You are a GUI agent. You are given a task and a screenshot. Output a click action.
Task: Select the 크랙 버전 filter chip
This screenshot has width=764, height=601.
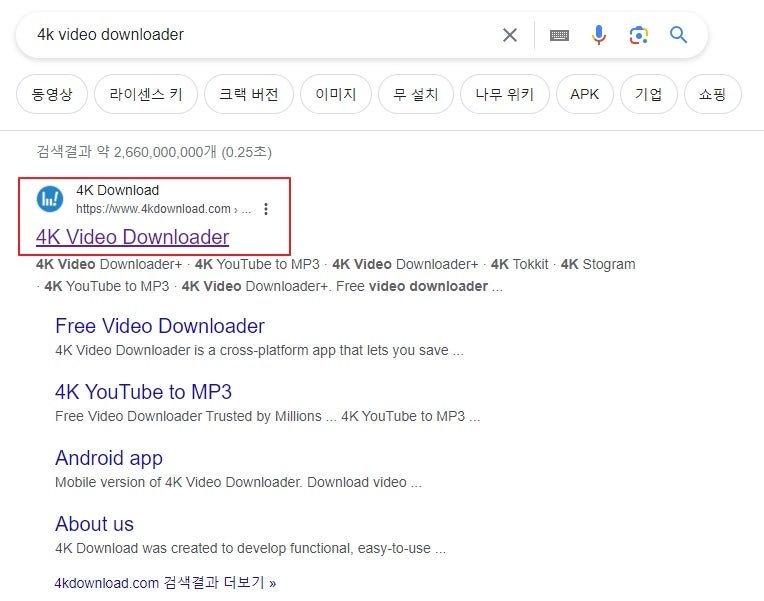pos(248,94)
